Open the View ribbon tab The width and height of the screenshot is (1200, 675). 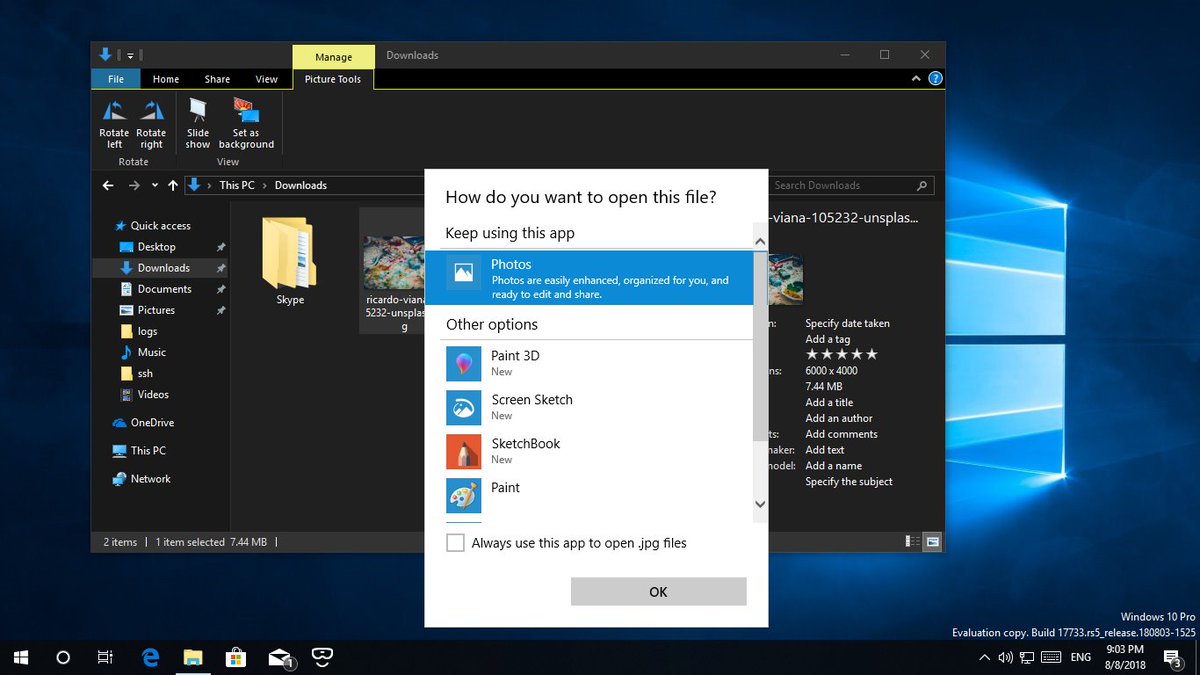(267, 79)
